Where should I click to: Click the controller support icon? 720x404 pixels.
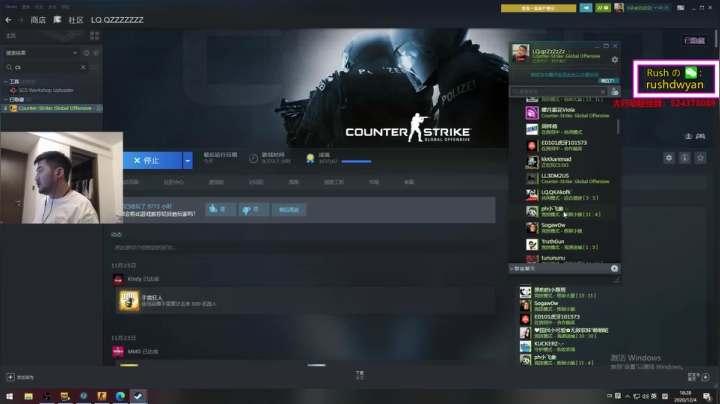point(700,136)
